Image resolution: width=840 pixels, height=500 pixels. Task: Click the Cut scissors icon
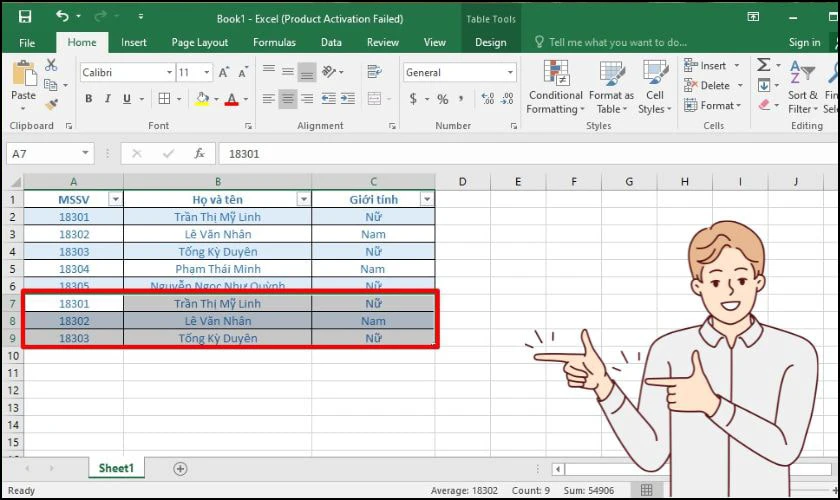click(51, 65)
